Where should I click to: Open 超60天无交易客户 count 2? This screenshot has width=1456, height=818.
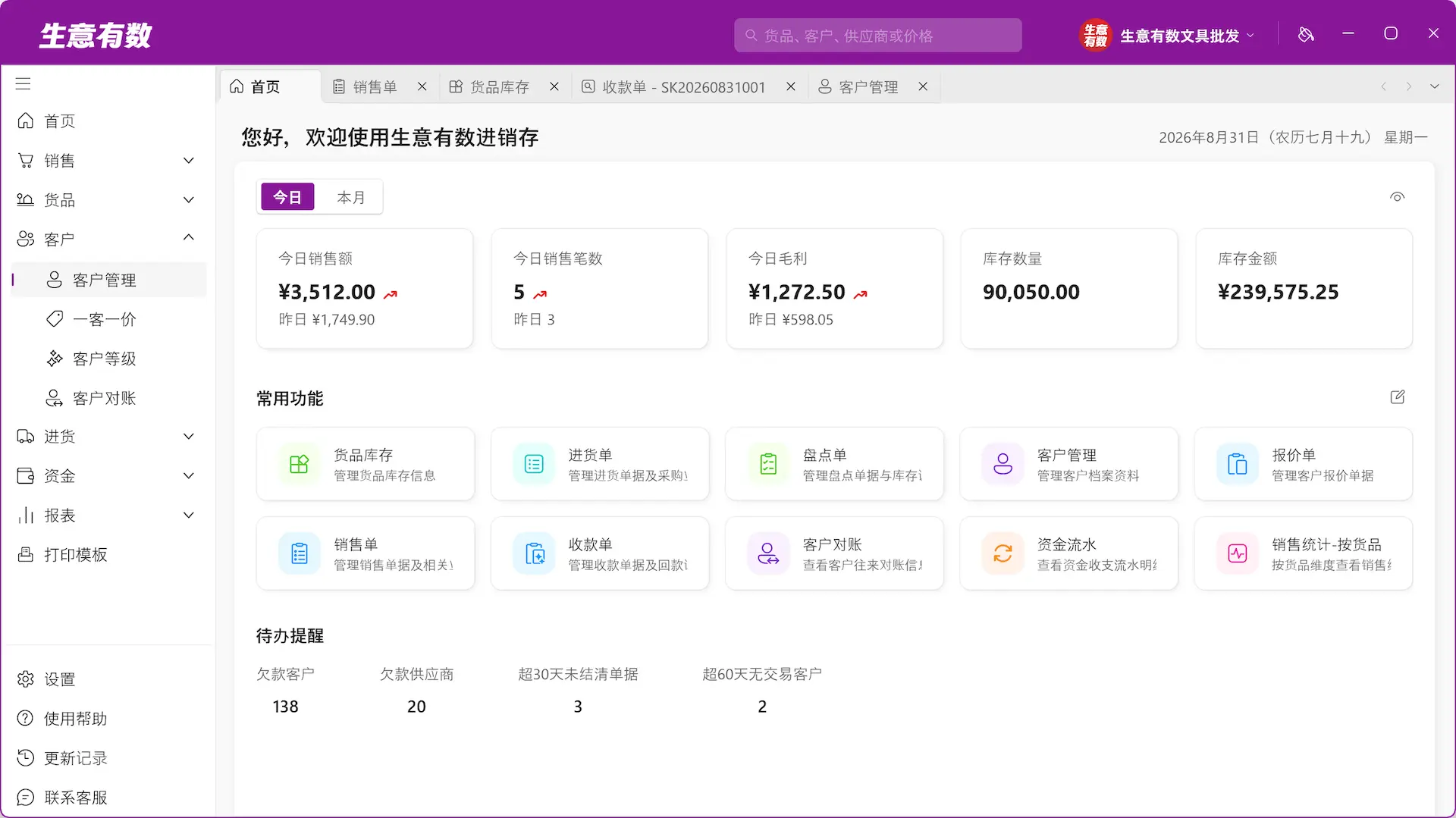[x=762, y=707]
